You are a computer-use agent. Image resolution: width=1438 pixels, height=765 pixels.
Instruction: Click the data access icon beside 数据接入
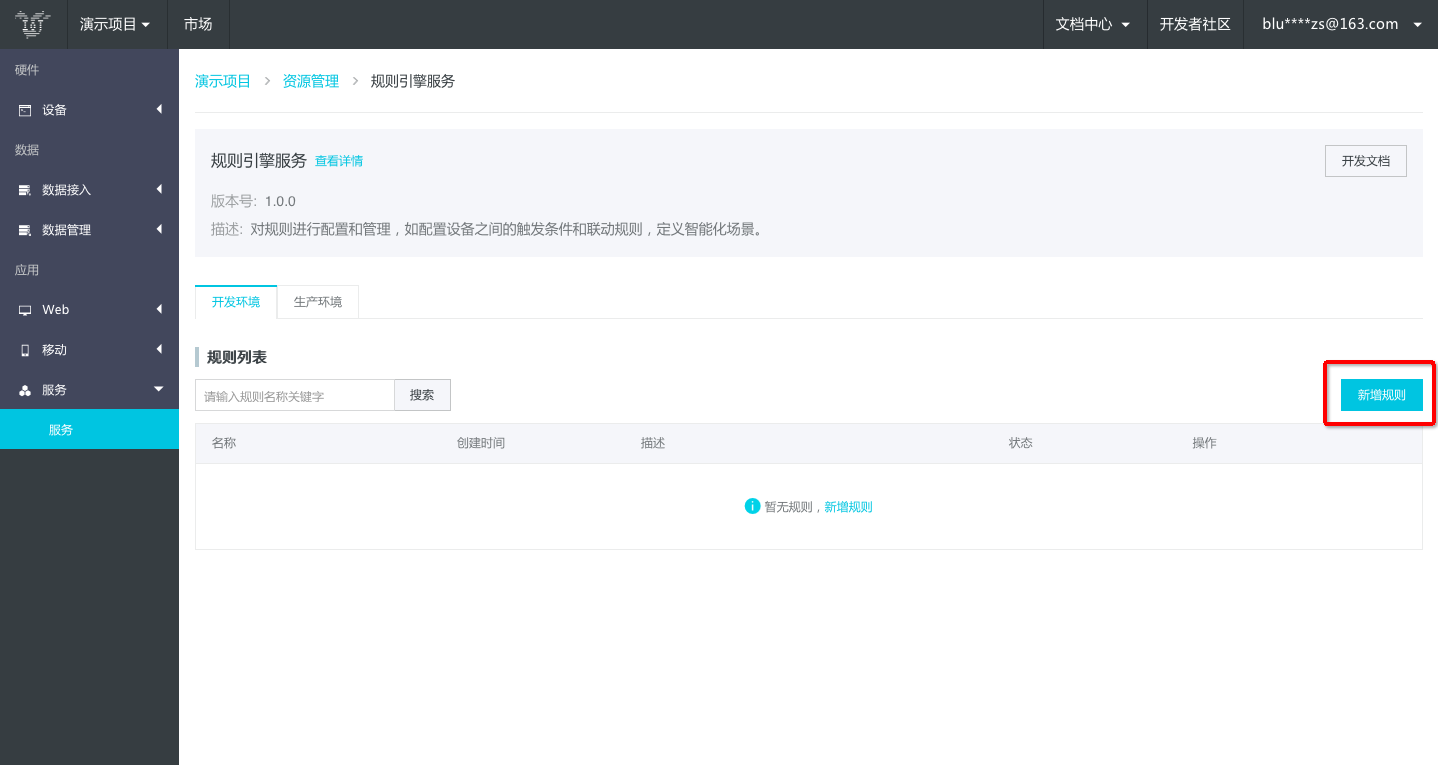pos(25,190)
